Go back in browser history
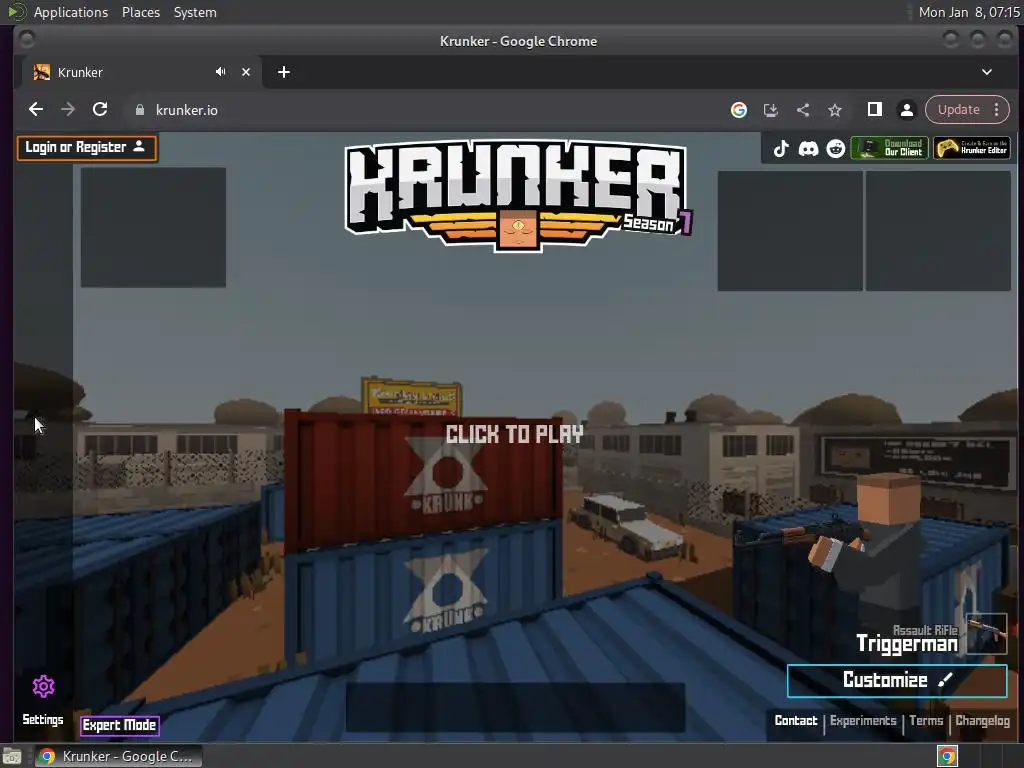This screenshot has width=1024, height=768. tap(36, 110)
